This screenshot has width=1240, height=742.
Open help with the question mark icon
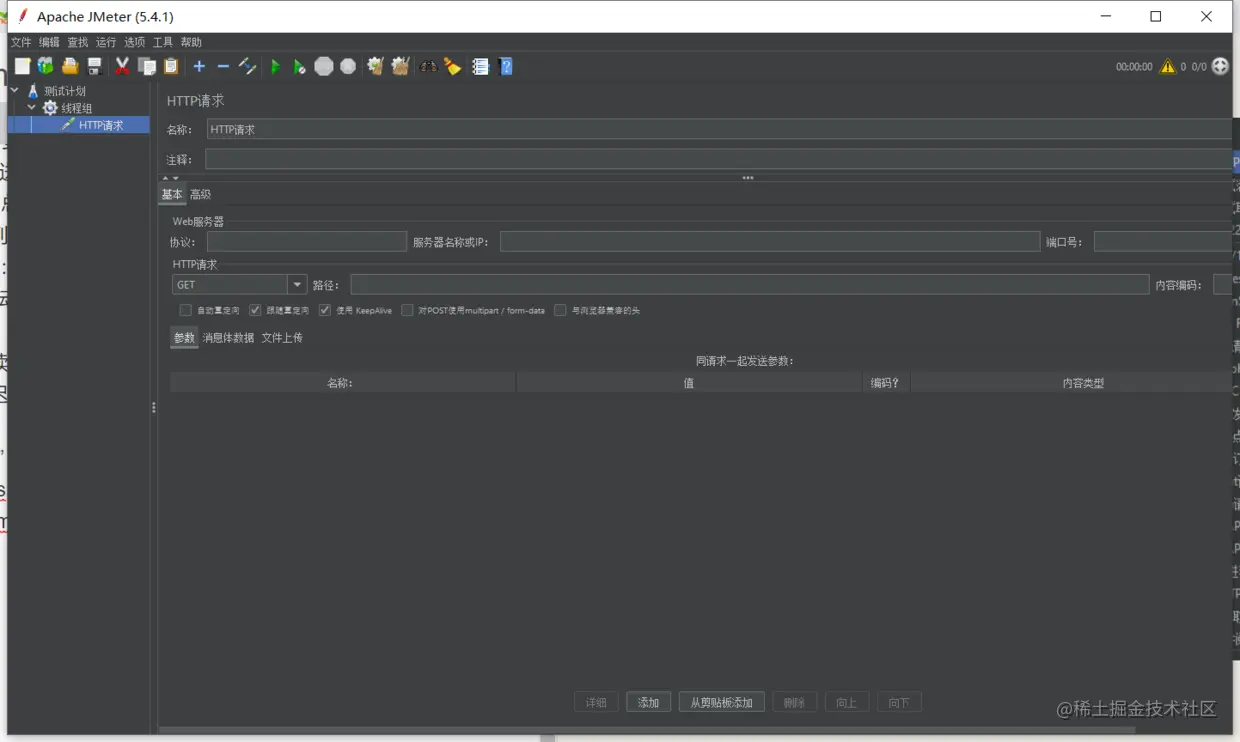[506, 66]
